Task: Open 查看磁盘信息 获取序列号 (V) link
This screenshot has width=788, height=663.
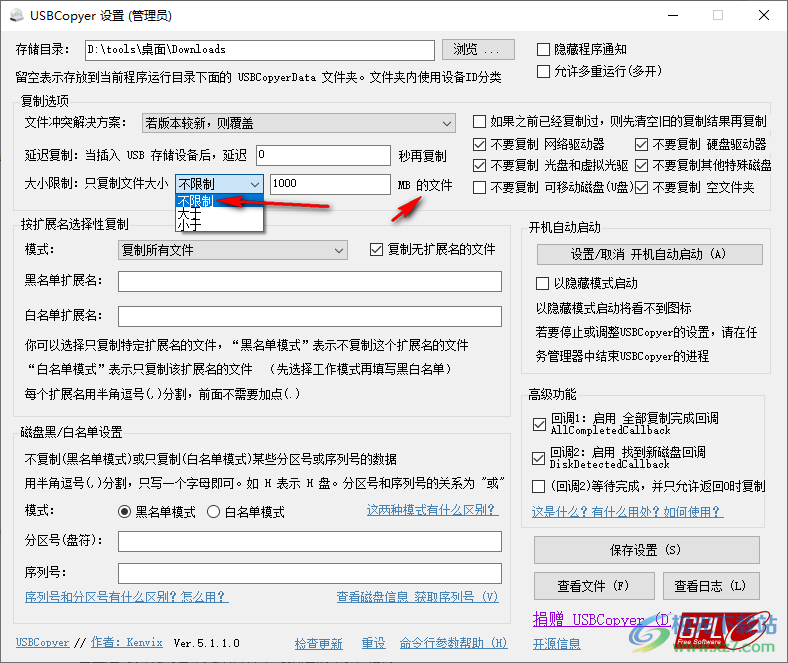Action: tap(417, 597)
